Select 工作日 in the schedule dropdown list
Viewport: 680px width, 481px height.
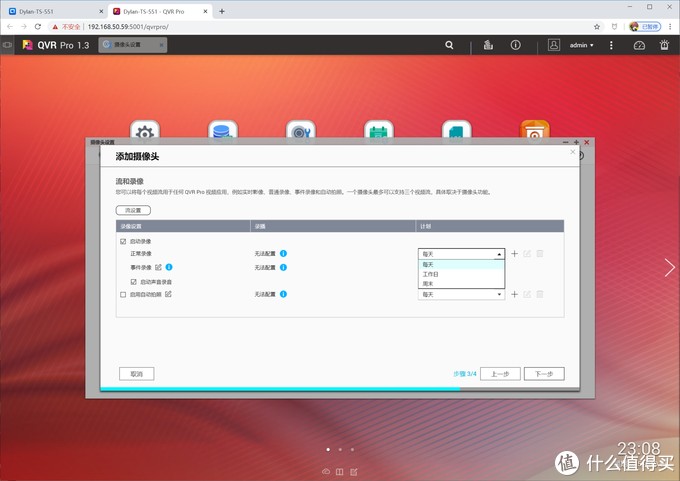(x=461, y=274)
